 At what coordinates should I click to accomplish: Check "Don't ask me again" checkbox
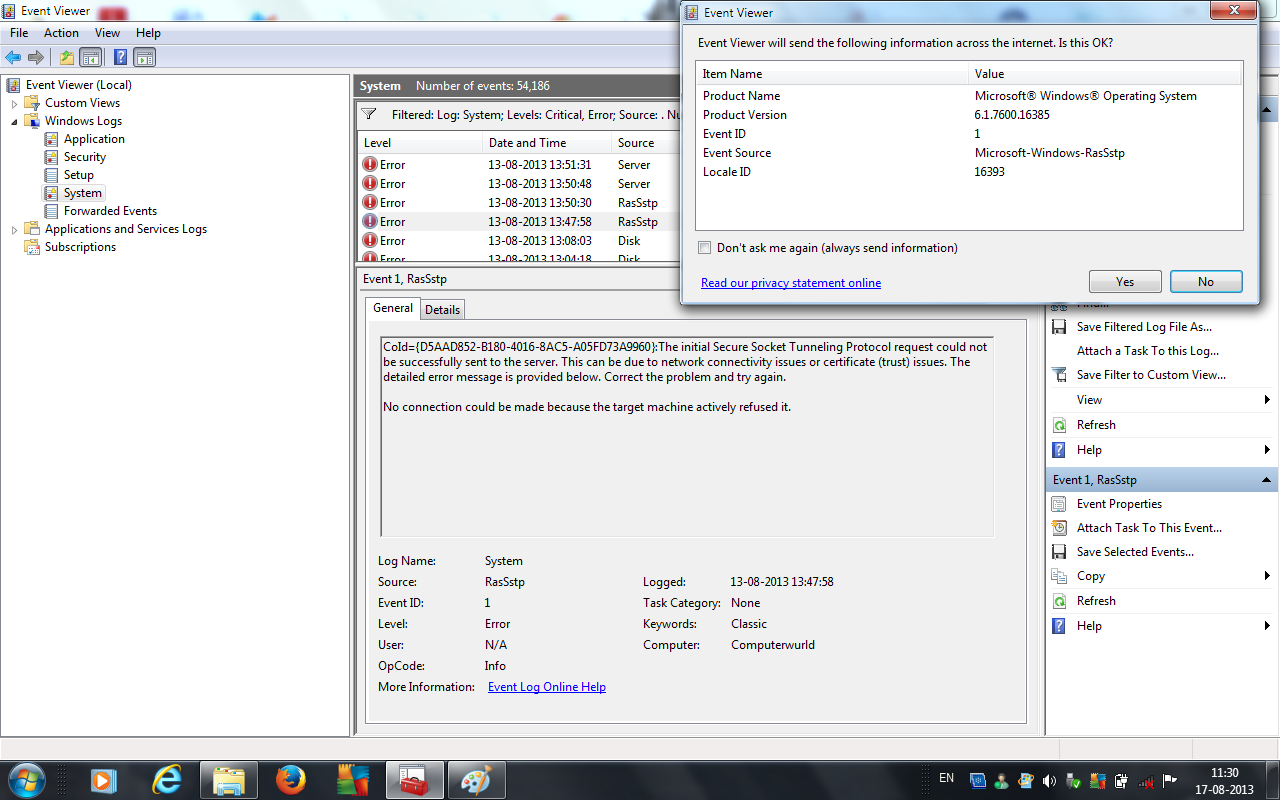[705, 248]
